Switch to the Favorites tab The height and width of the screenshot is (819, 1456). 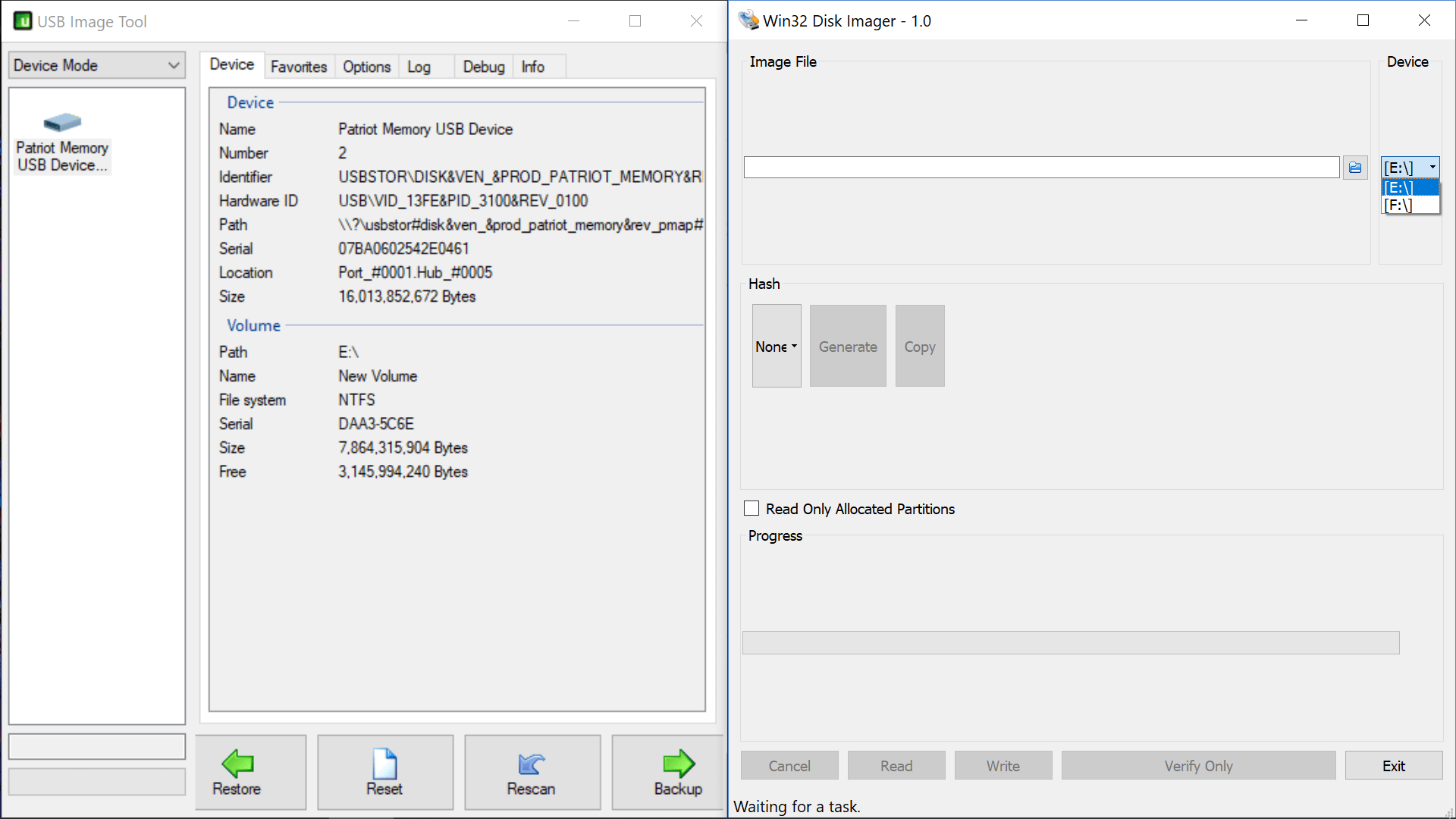298,67
